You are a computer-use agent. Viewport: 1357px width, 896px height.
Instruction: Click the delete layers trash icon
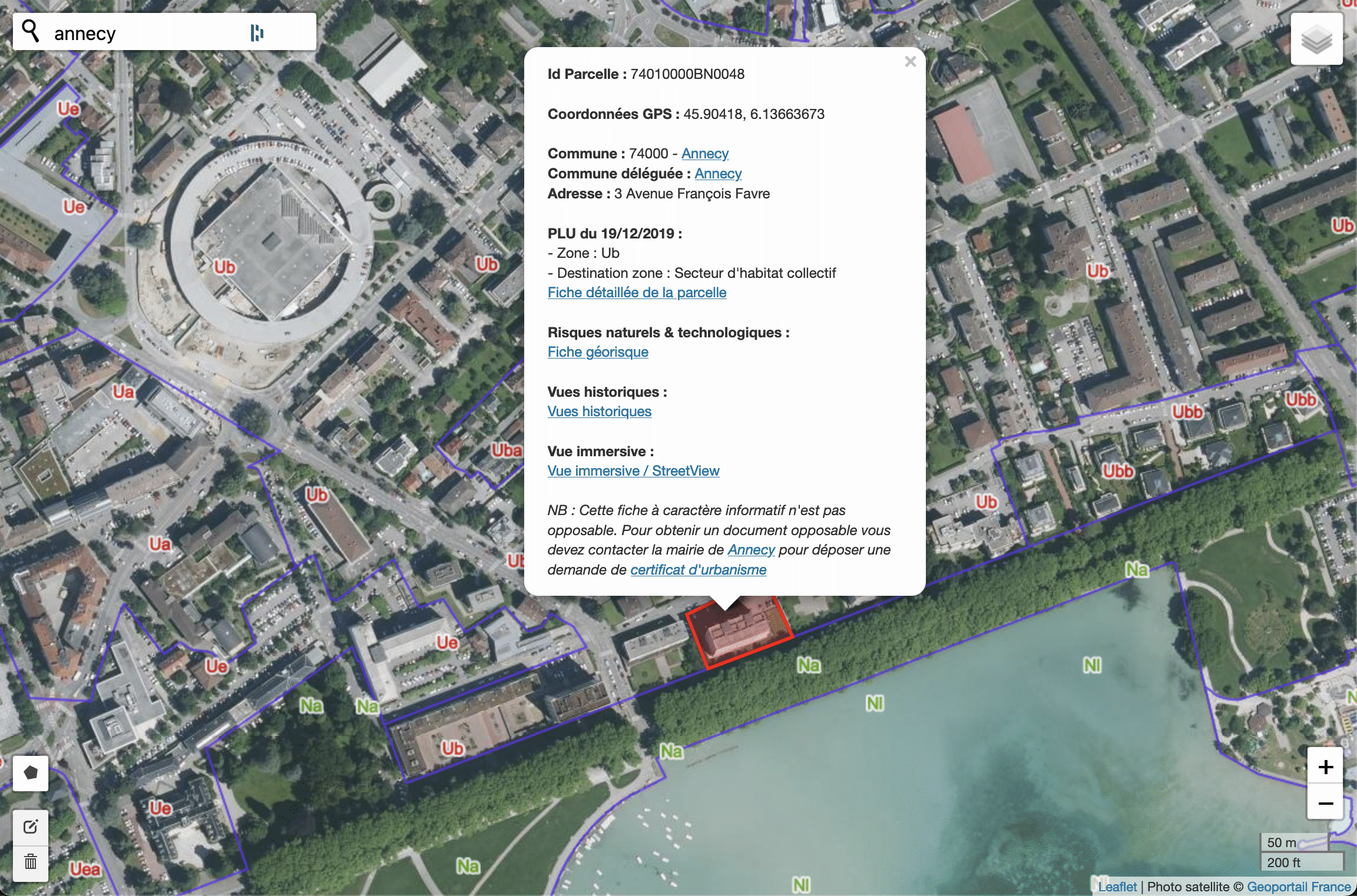(31, 862)
